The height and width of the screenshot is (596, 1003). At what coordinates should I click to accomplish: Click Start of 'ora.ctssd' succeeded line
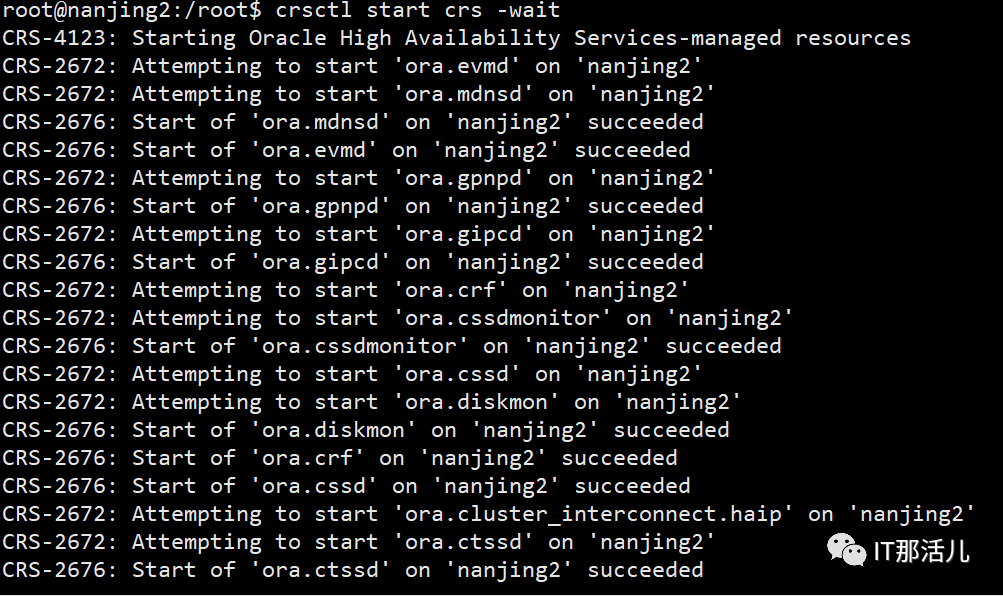352,570
